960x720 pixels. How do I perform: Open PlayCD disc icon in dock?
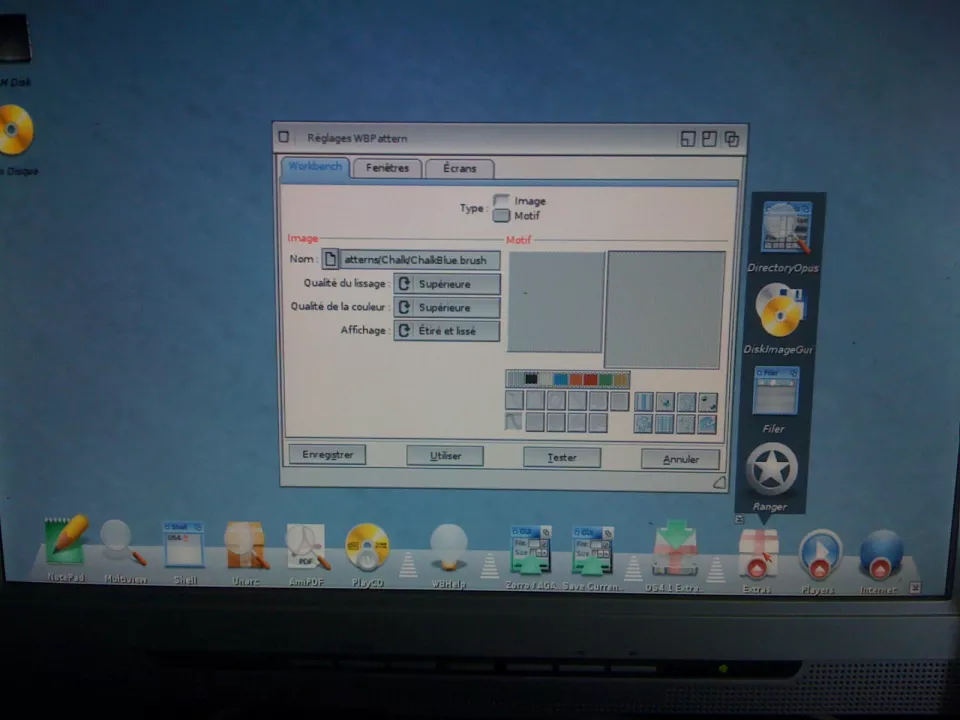tap(367, 547)
